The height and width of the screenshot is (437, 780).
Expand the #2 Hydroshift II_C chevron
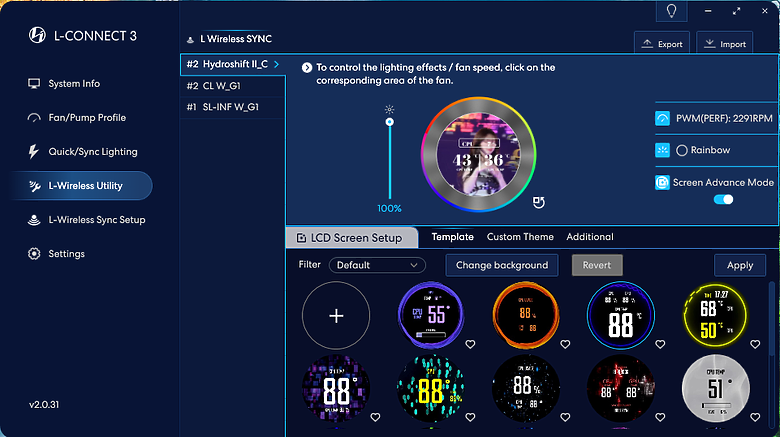(277, 64)
